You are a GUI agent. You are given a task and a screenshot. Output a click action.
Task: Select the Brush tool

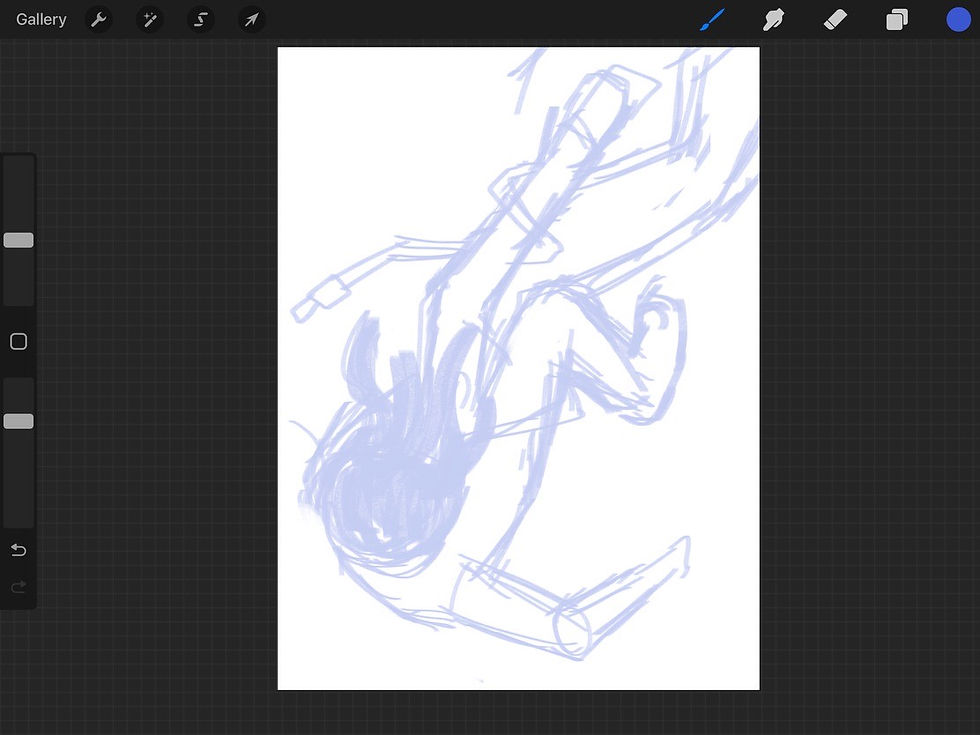point(712,20)
